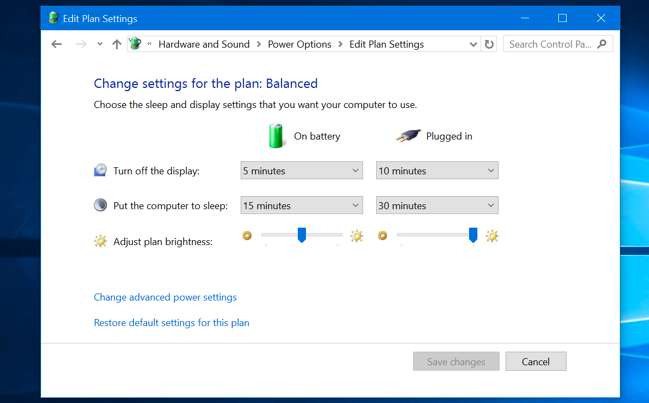Click the Control Panel address bar icon

[136, 45]
